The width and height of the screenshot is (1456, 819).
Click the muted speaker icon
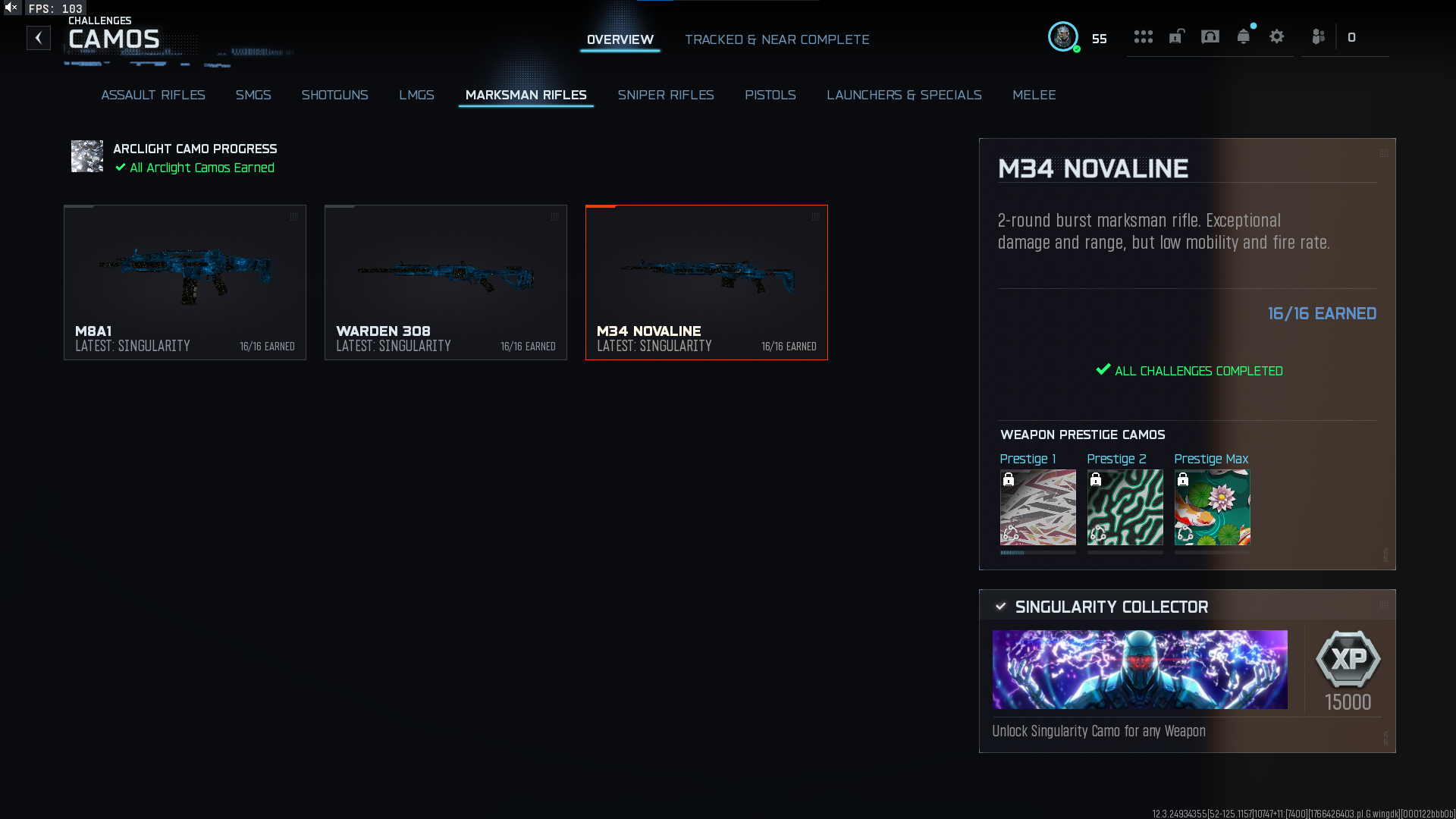click(11, 8)
